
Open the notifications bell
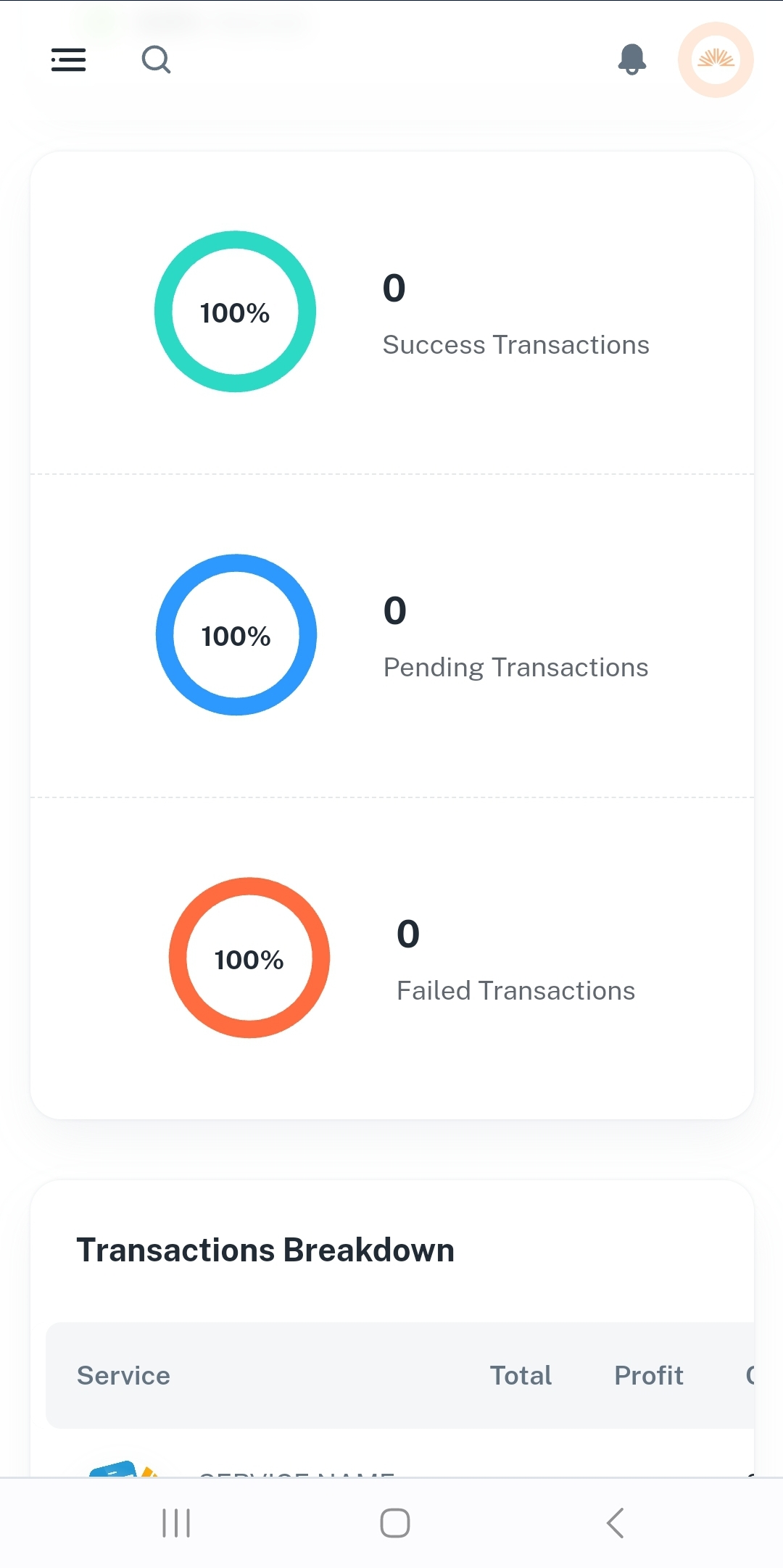(632, 59)
